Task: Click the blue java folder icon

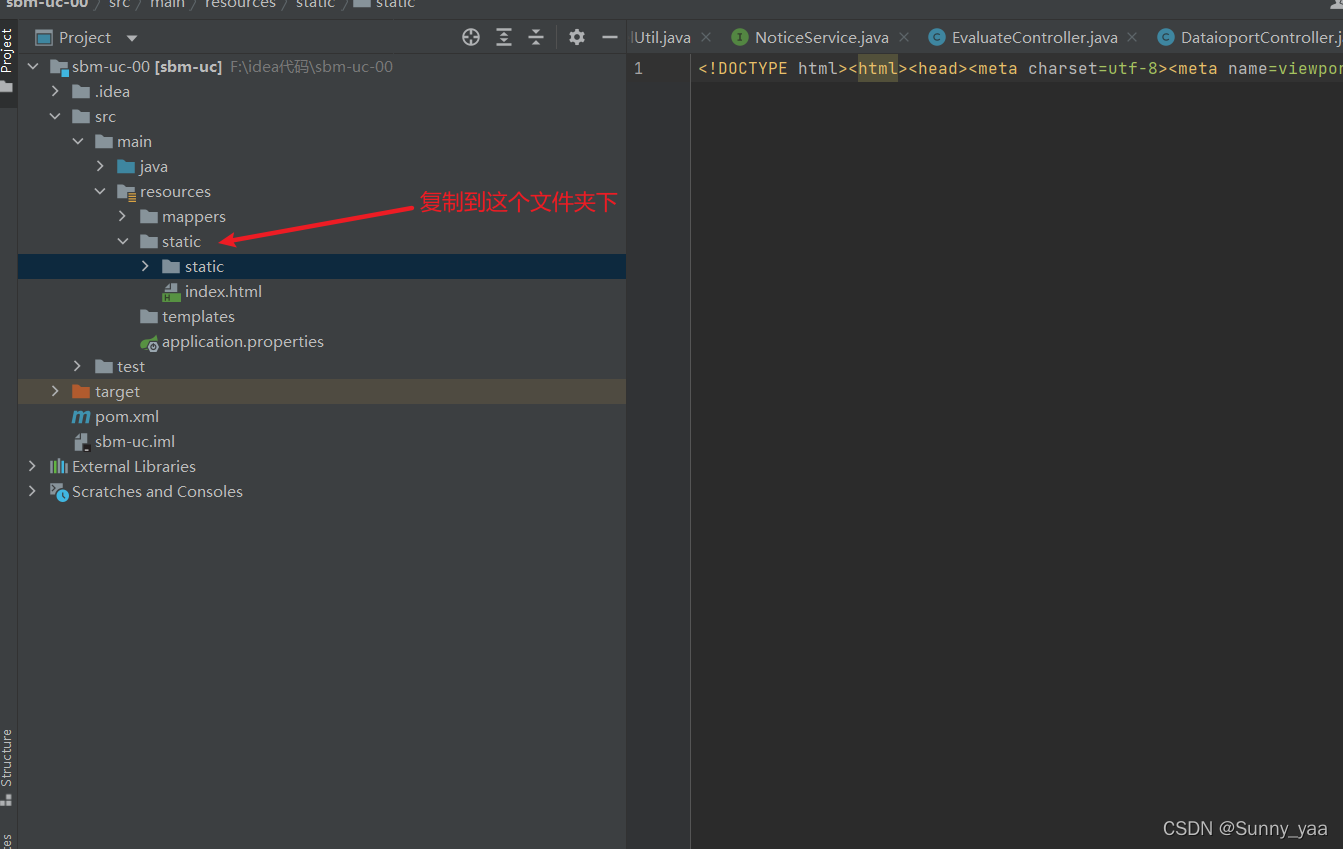Action: coord(126,166)
